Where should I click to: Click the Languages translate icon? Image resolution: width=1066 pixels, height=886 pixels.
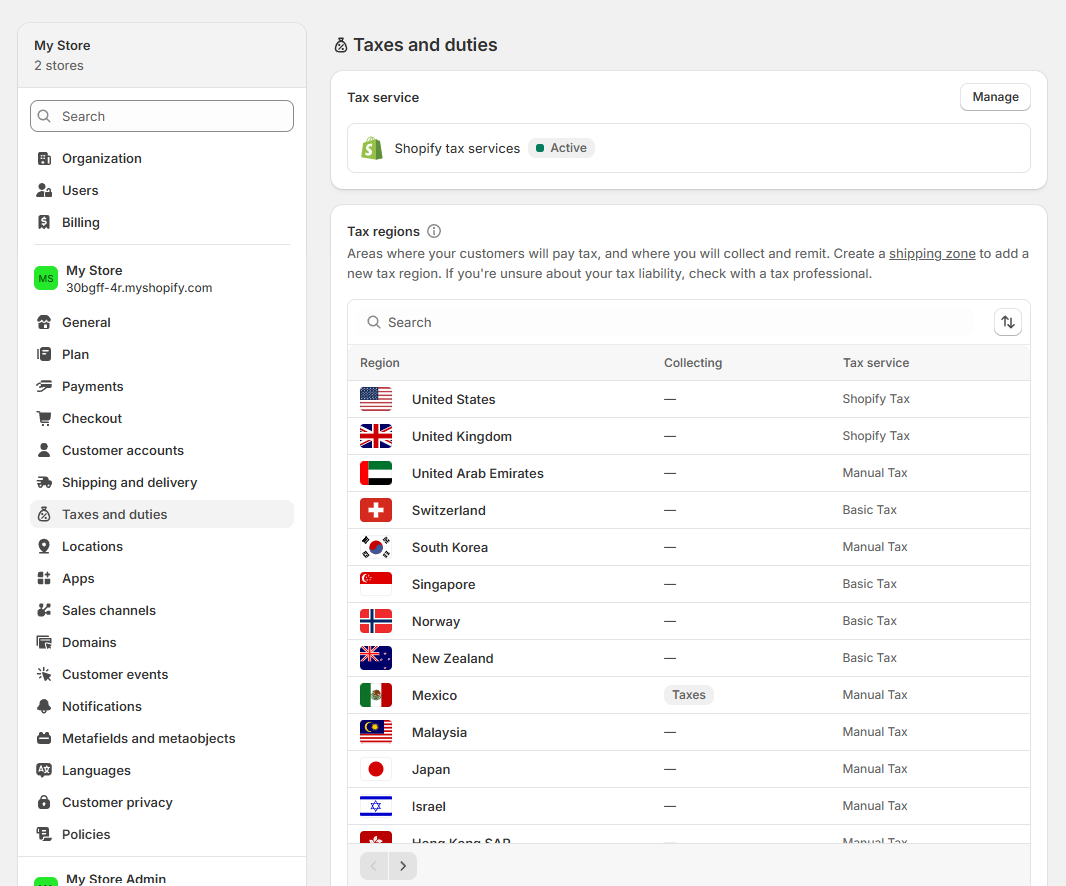click(x=44, y=770)
